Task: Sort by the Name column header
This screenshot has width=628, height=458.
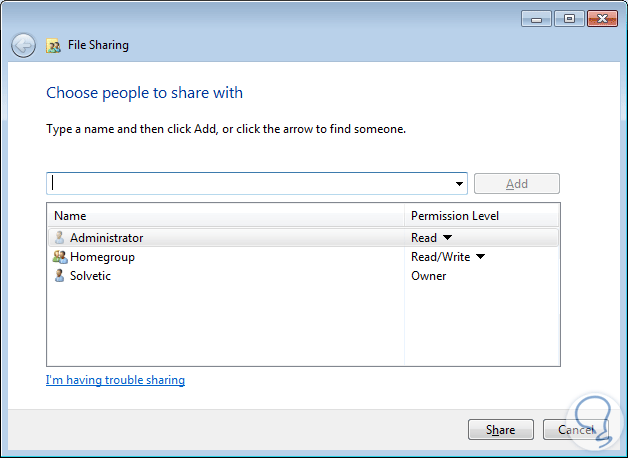Action: tap(225, 216)
